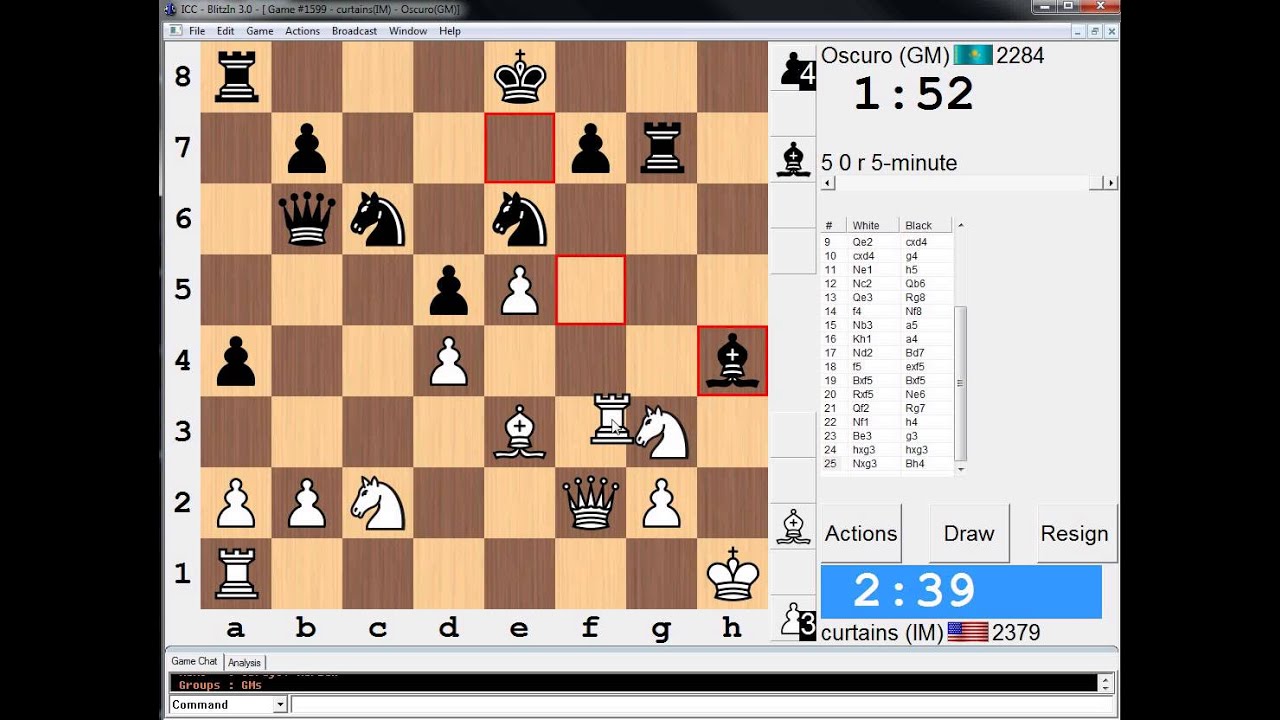Select the black rook on a8
The image size is (1280, 720).
pos(236,77)
